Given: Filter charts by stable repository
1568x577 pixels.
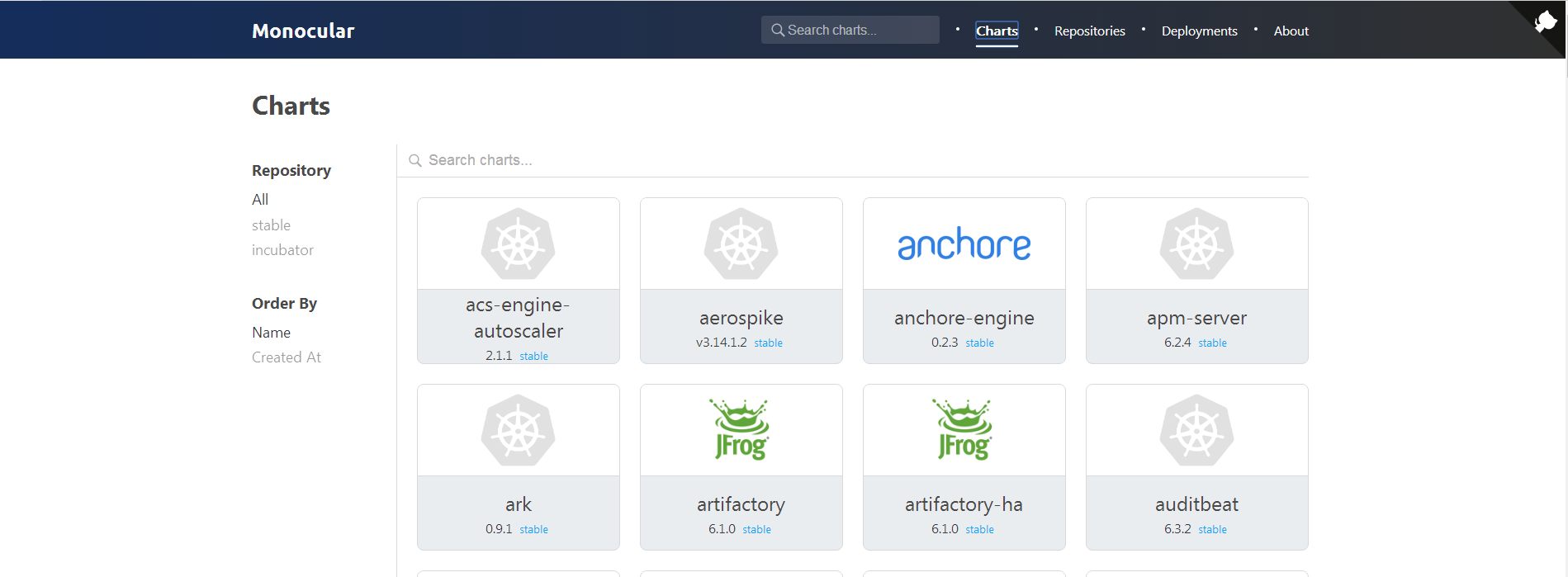Looking at the screenshot, I should click(x=271, y=225).
